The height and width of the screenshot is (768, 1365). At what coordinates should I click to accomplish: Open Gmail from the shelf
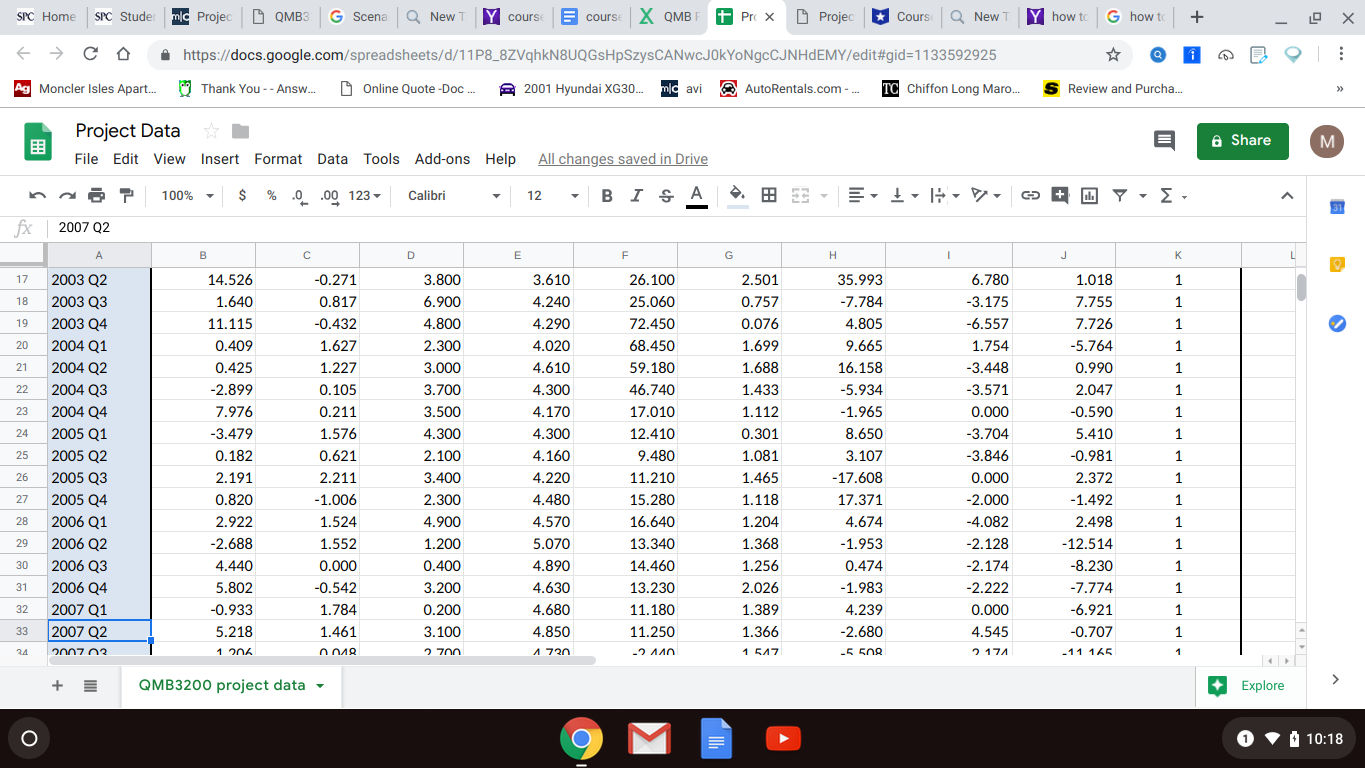(648, 739)
